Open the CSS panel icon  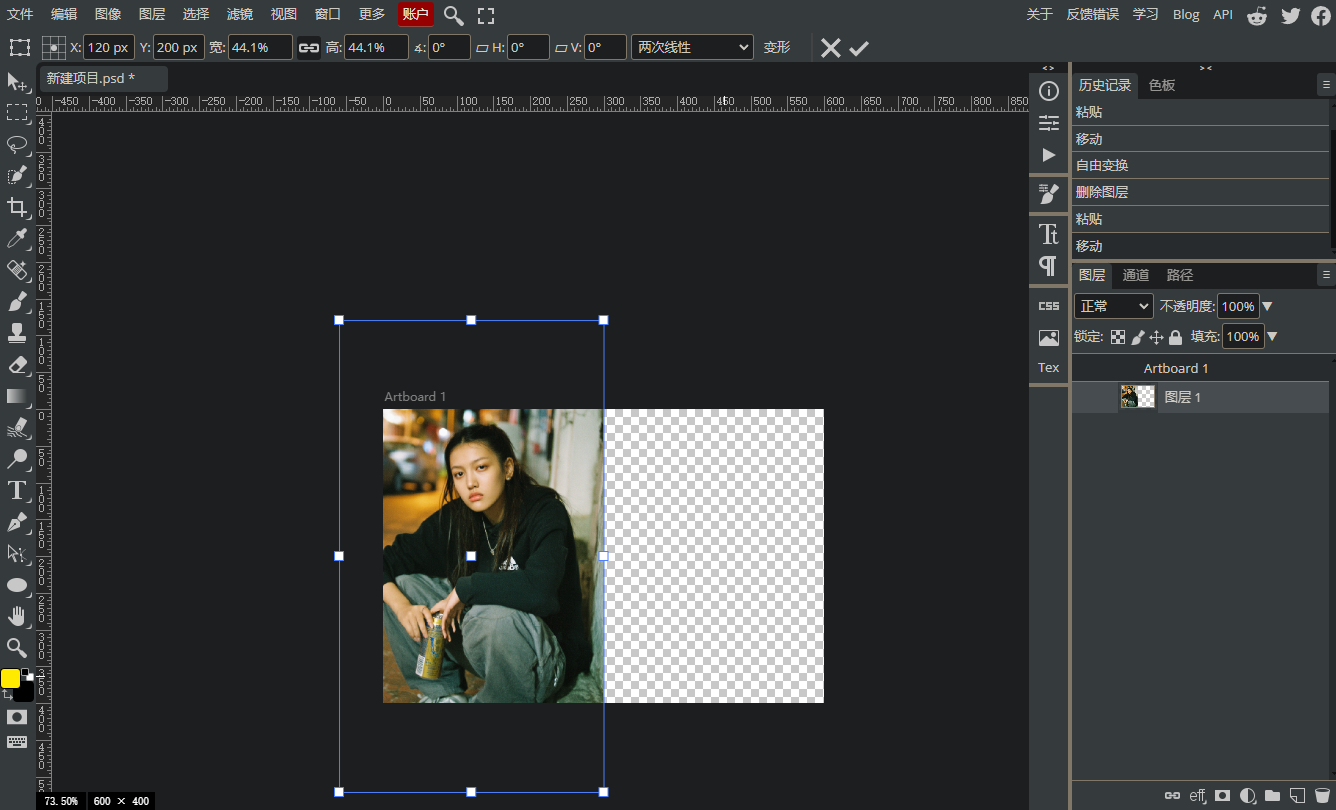point(1048,306)
